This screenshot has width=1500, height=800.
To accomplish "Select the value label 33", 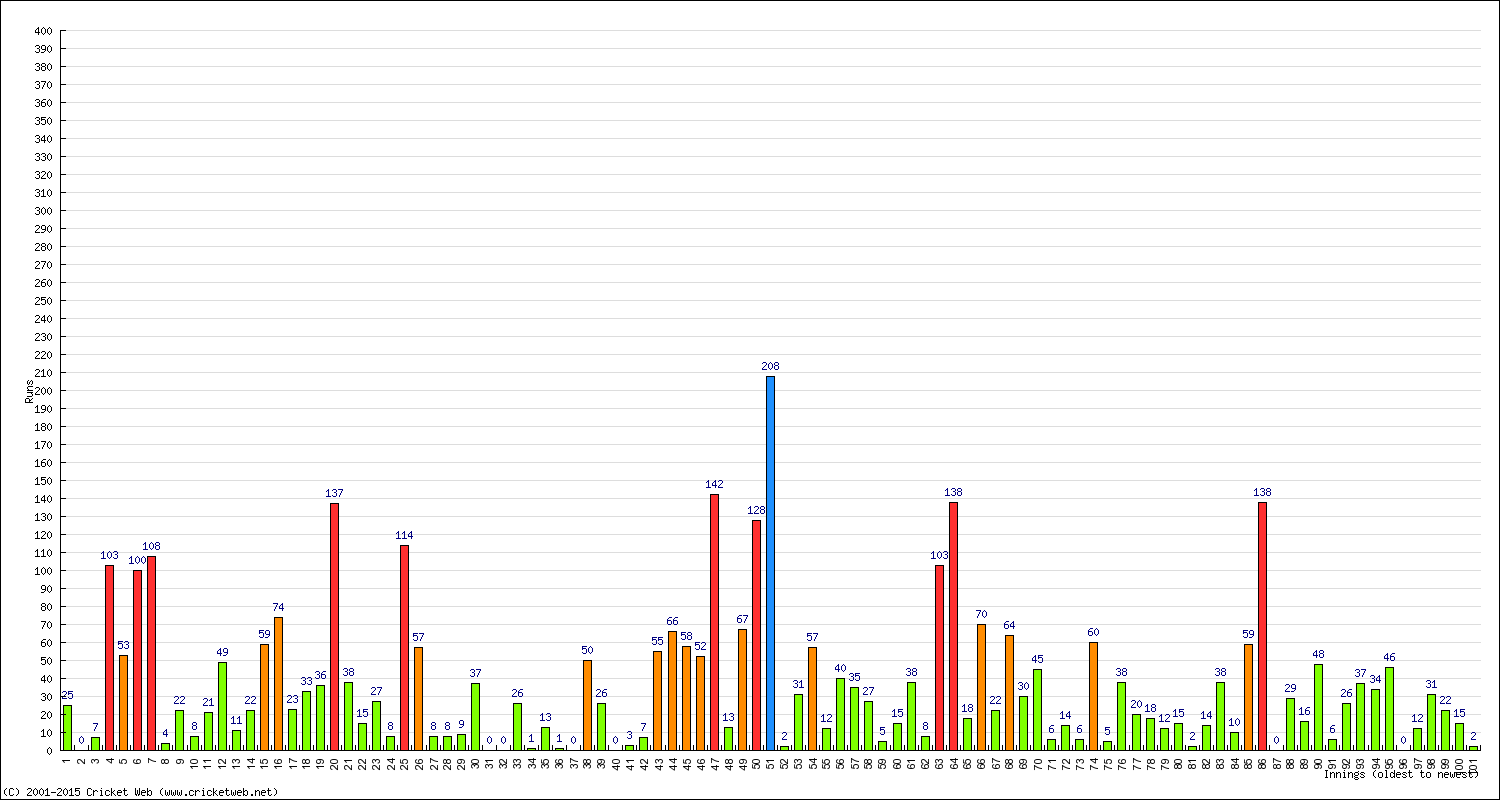I will [x=306, y=681].
